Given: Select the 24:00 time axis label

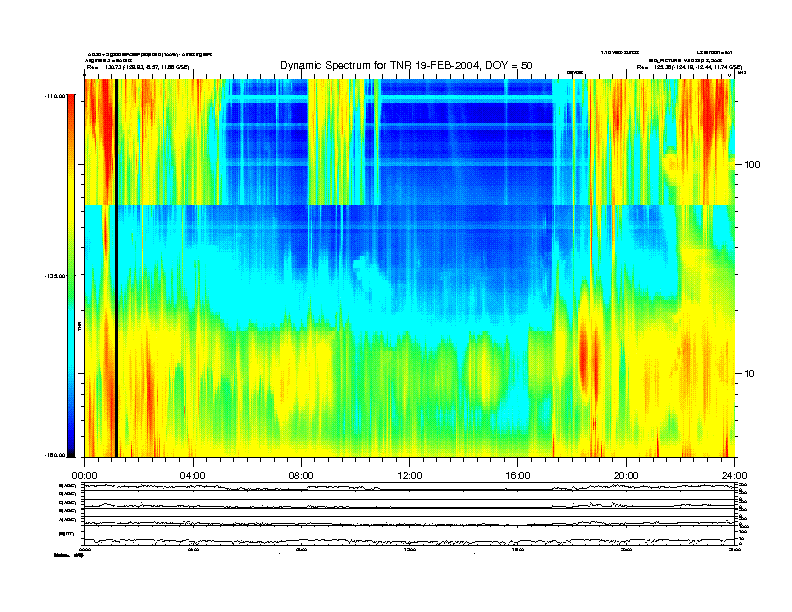Looking at the screenshot, I should coord(734,476).
